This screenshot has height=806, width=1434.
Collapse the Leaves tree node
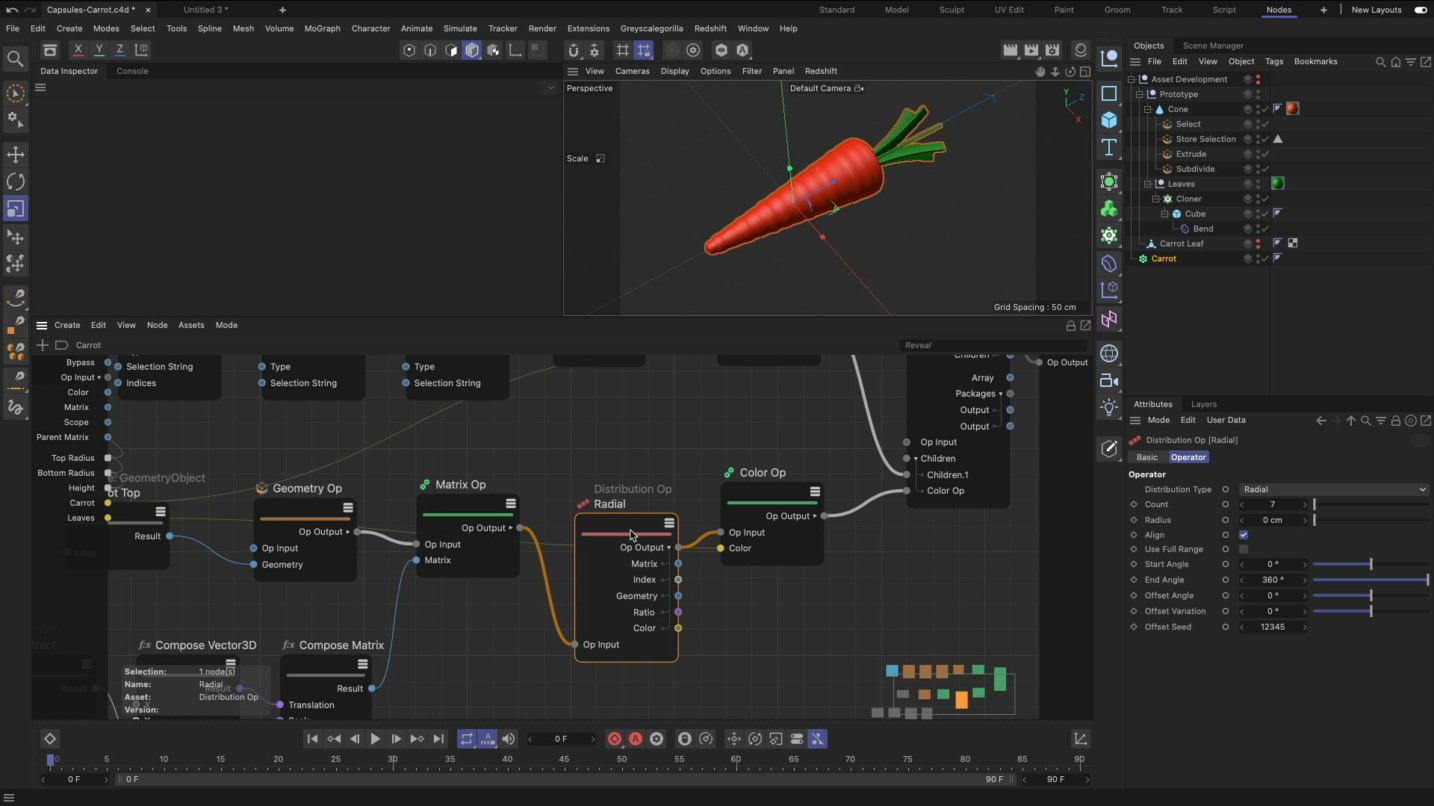pyautogui.click(x=1148, y=184)
